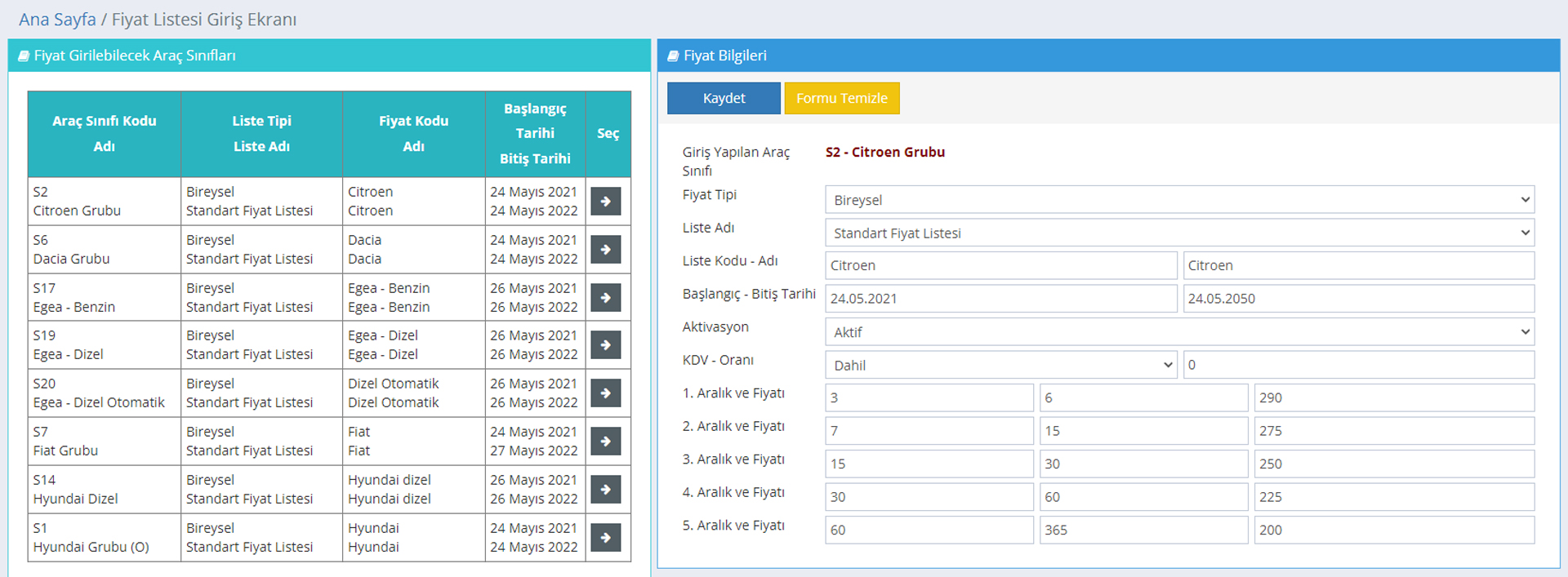Click the KDV rate field showing 0
Screen dimensions: 1568x577
point(1359,365)
